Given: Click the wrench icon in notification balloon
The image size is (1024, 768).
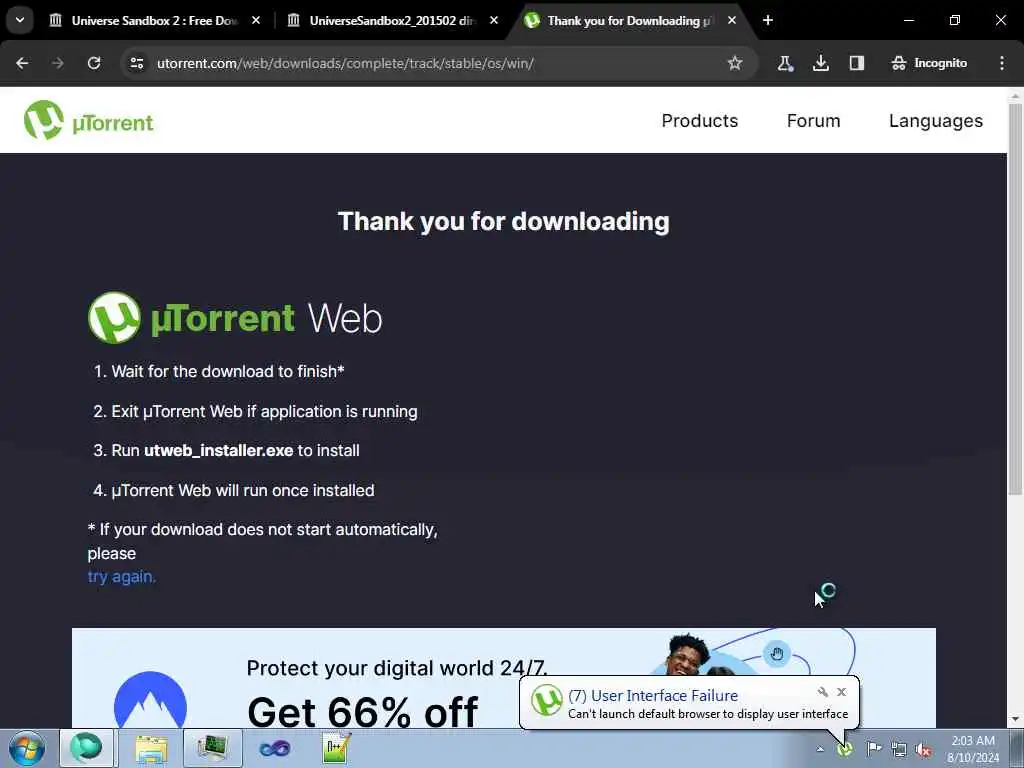Looking at the screenshot, I should coord(823,692).
